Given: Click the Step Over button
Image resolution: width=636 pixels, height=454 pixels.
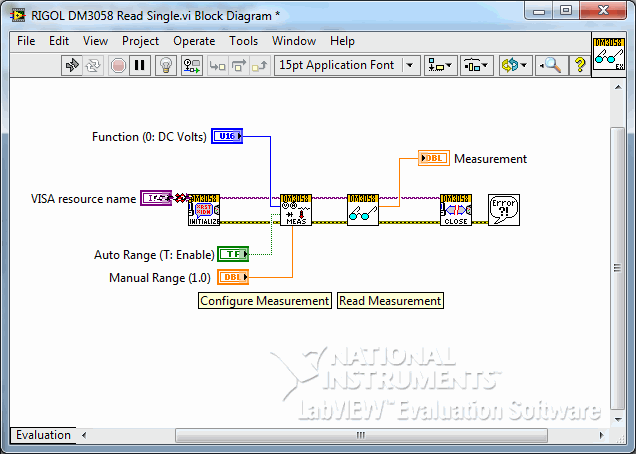Looking at the screenshot, I should (238, 65).
